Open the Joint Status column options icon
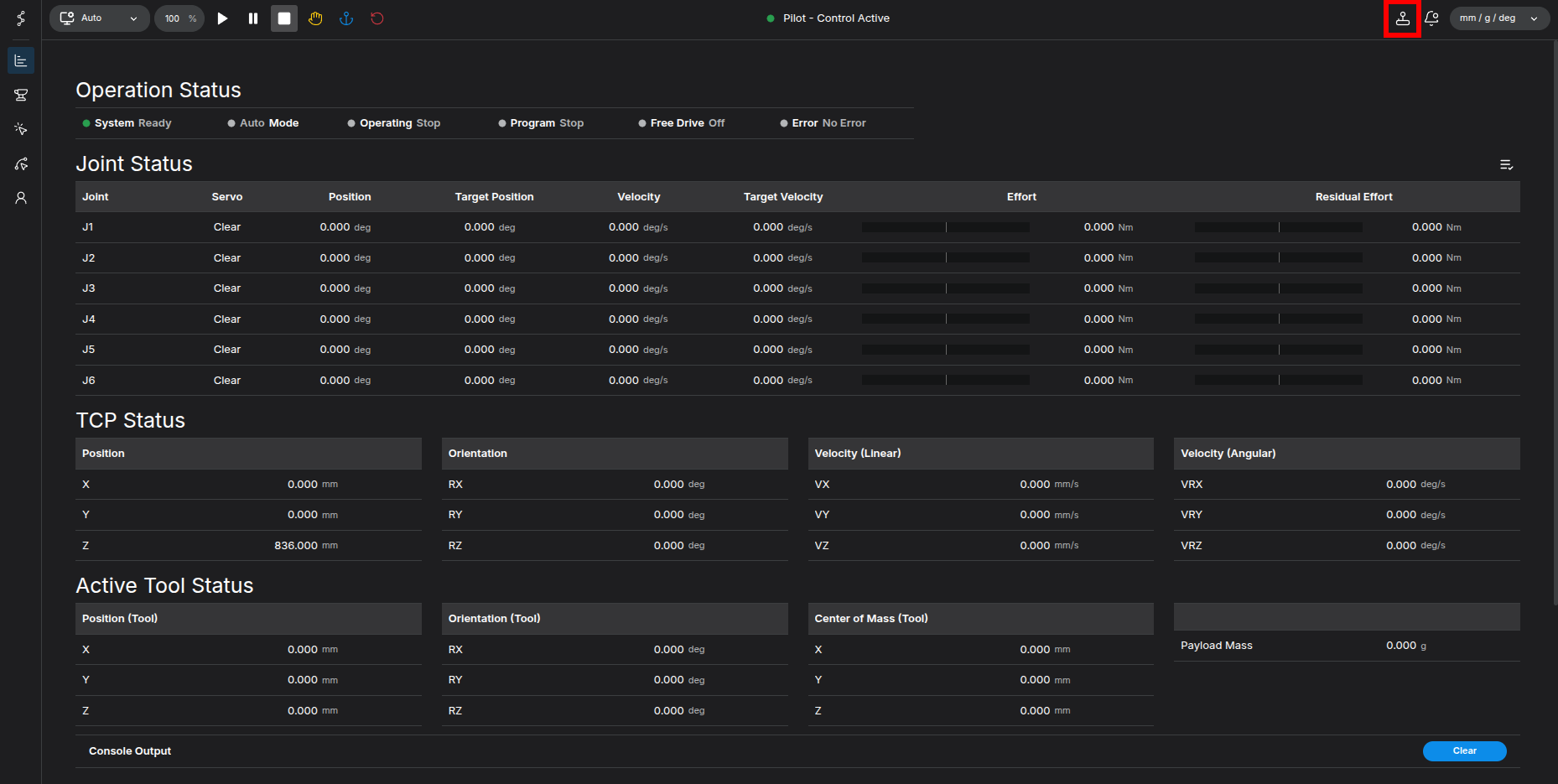 tap(1506, 165)
